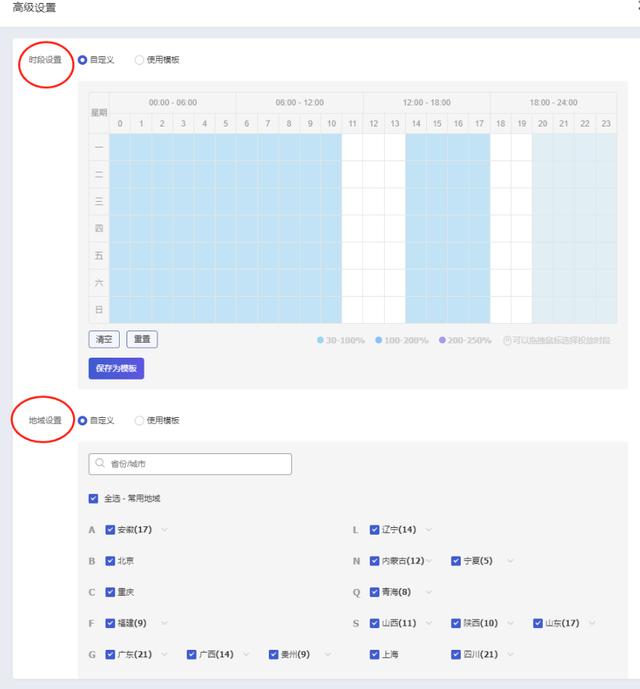Screen dimensions: 640x689
Task: Uncheck the 山东(17) checkbox
Action: 538,623
